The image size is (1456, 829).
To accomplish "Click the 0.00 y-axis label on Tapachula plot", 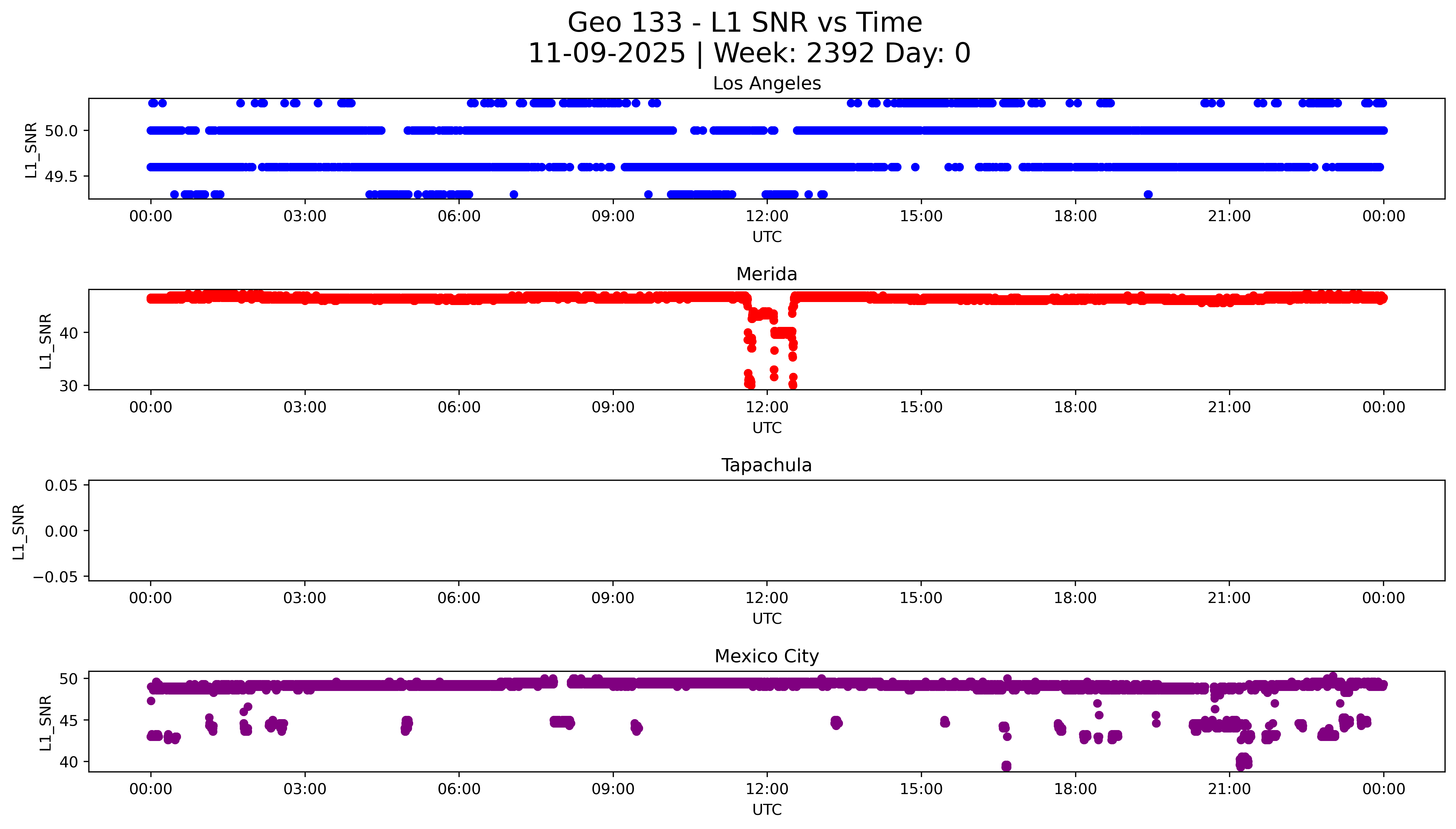I will click(x=61, y=531).
